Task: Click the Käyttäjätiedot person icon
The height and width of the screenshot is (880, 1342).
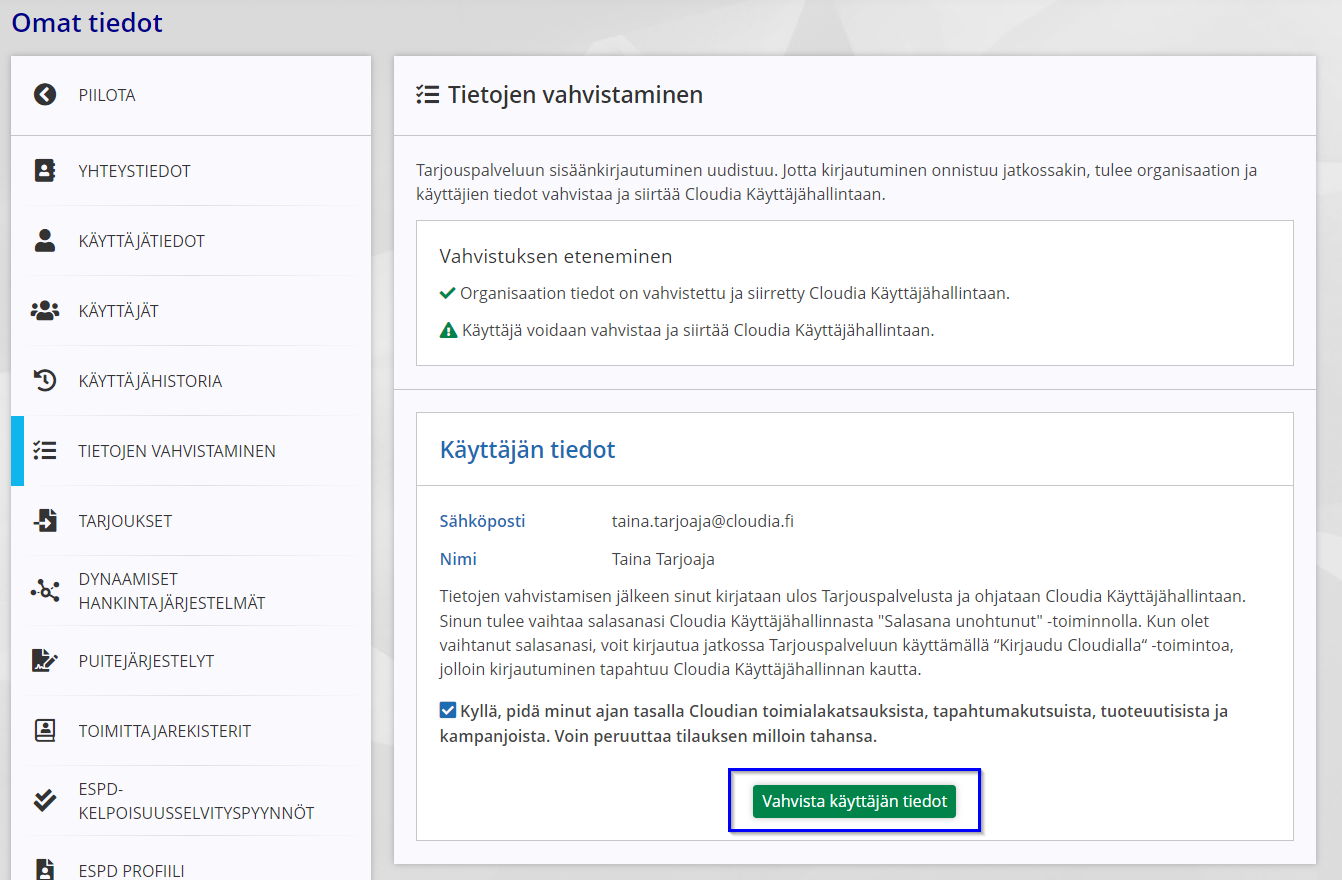Action: [45, 240]
